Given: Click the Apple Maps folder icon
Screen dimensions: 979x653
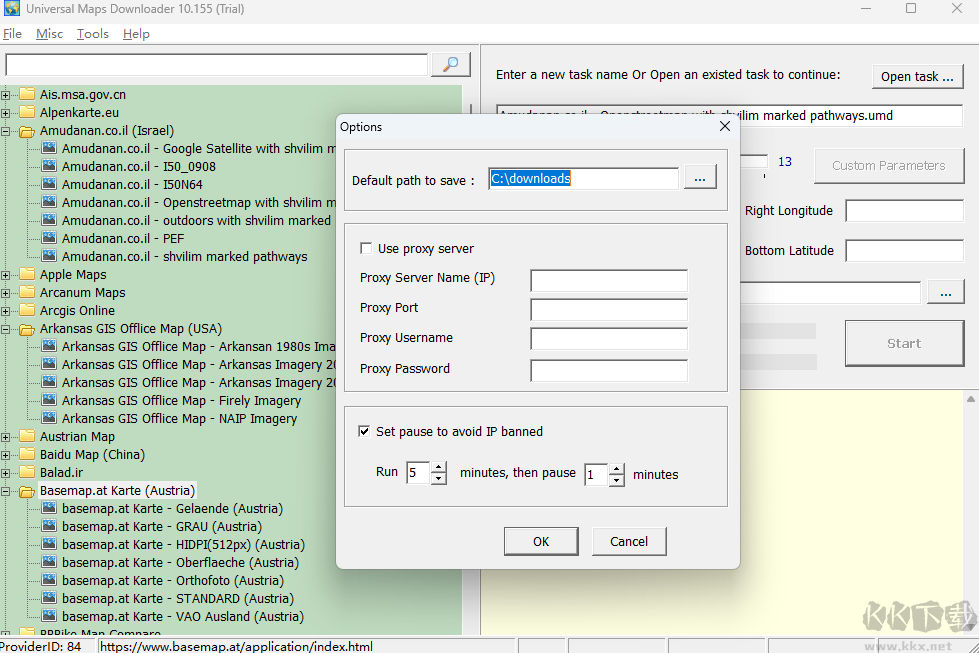Looking at the screenshot, I should click(x=25, y=274).
